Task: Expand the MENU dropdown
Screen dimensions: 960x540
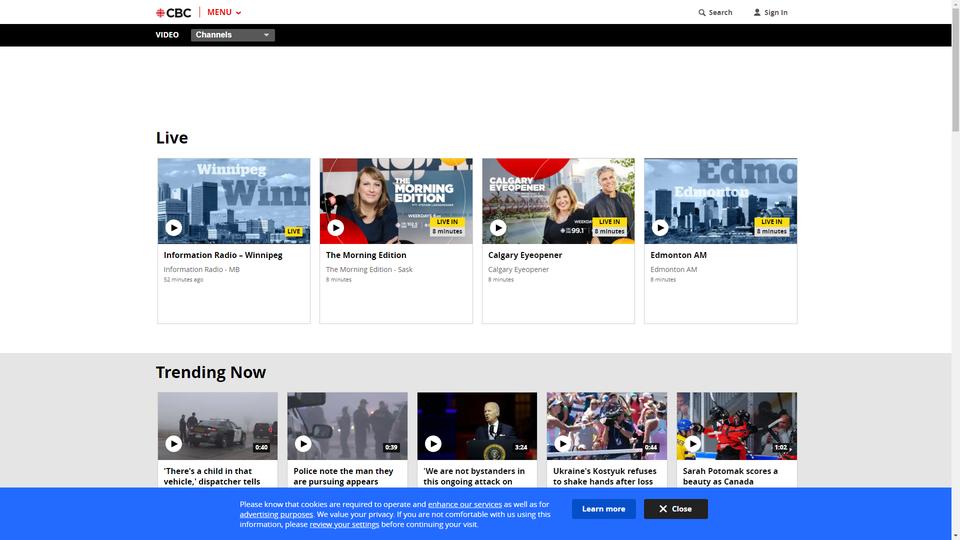Action: (x=224, y=12)
